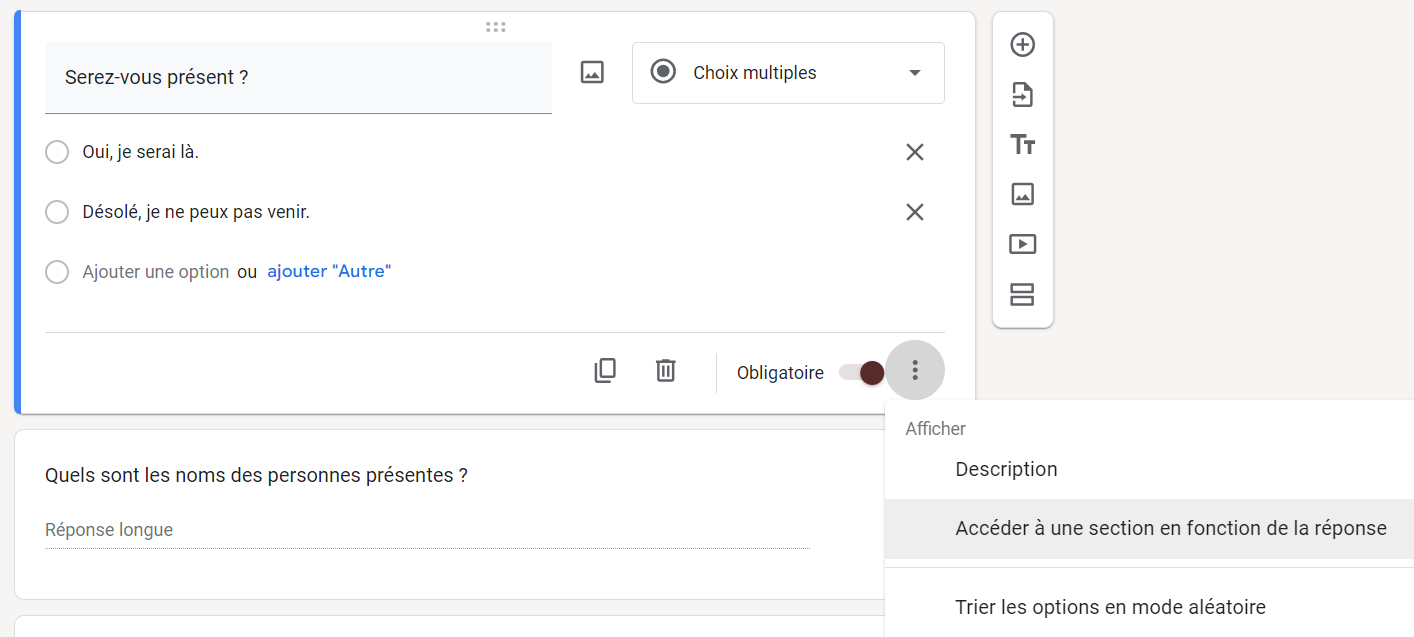Click the three-dot more options button
Screen dimensions: 1414x637
(x=914, y=371)
